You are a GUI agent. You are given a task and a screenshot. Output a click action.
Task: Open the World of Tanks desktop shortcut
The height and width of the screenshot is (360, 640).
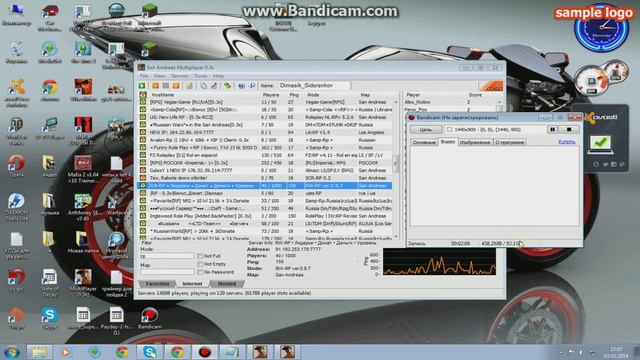[16, 131]
